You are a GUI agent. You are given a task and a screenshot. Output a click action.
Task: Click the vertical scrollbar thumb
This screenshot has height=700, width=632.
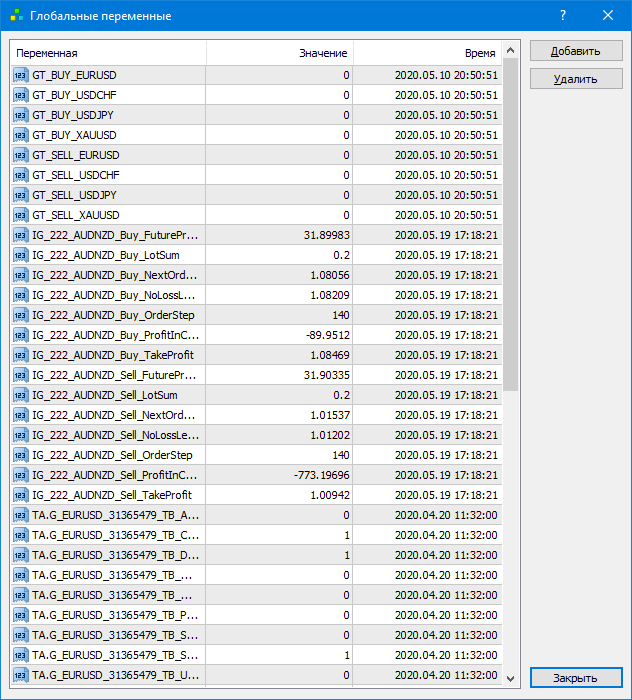coord(511,225)
